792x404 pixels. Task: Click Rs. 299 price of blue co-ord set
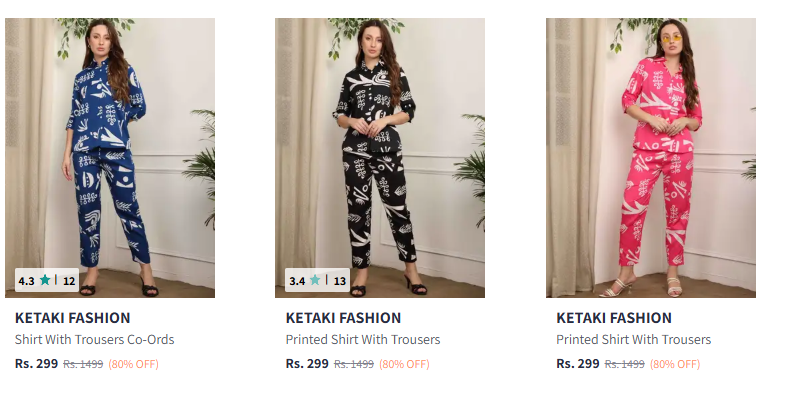click(36, 364)
